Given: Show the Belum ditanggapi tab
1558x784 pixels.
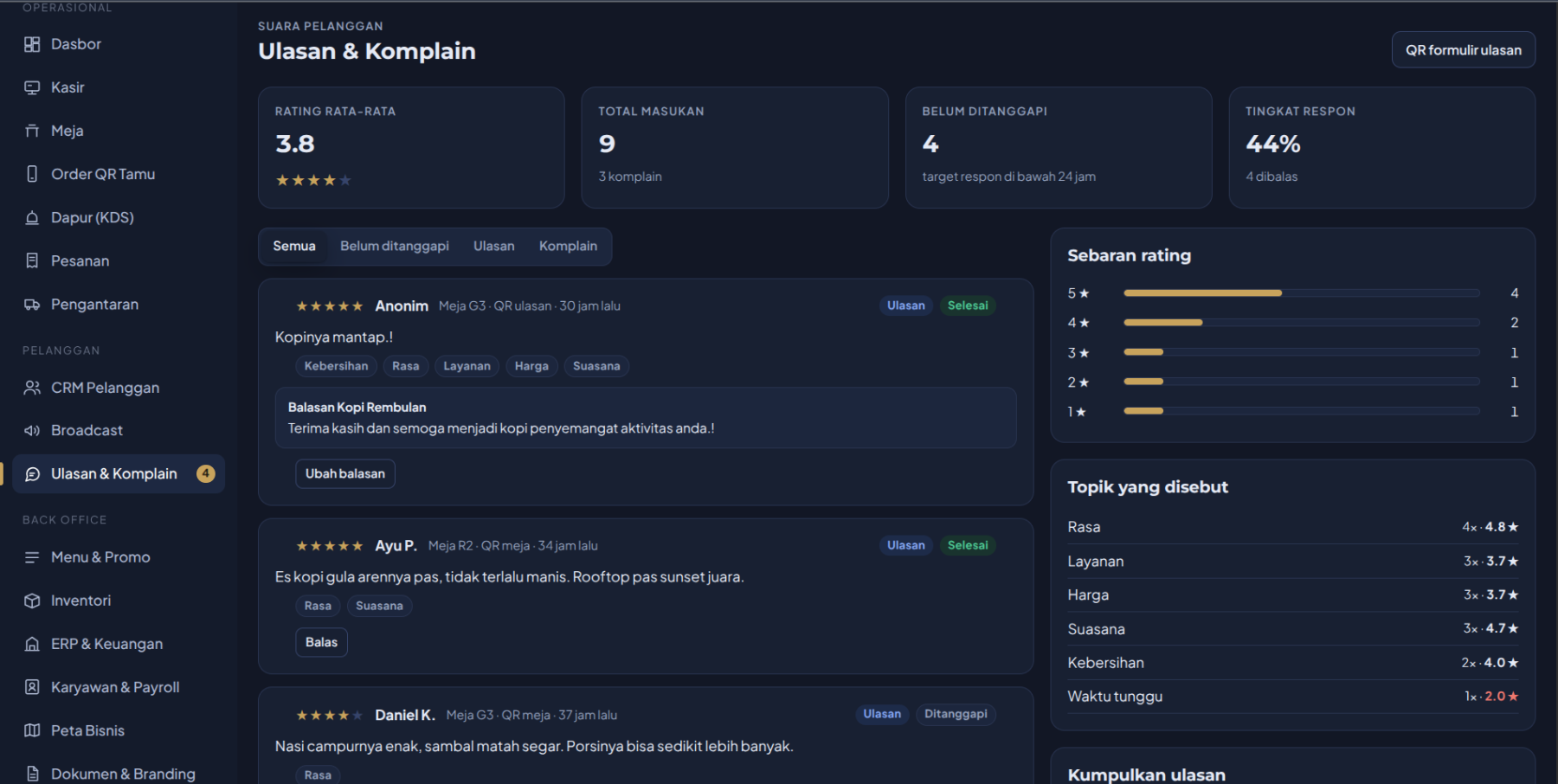Looking at the screenshot, I should [x=395, y=247].
